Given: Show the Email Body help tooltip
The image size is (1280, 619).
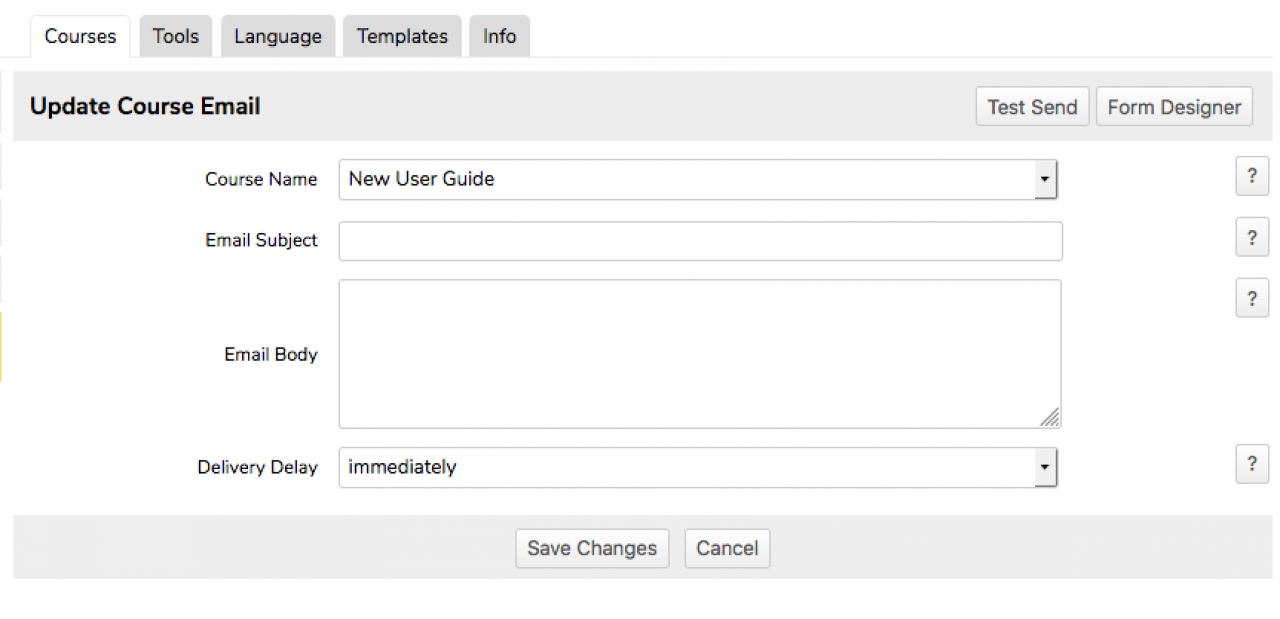Looking at the screenshot, I should coord(1252,298).
